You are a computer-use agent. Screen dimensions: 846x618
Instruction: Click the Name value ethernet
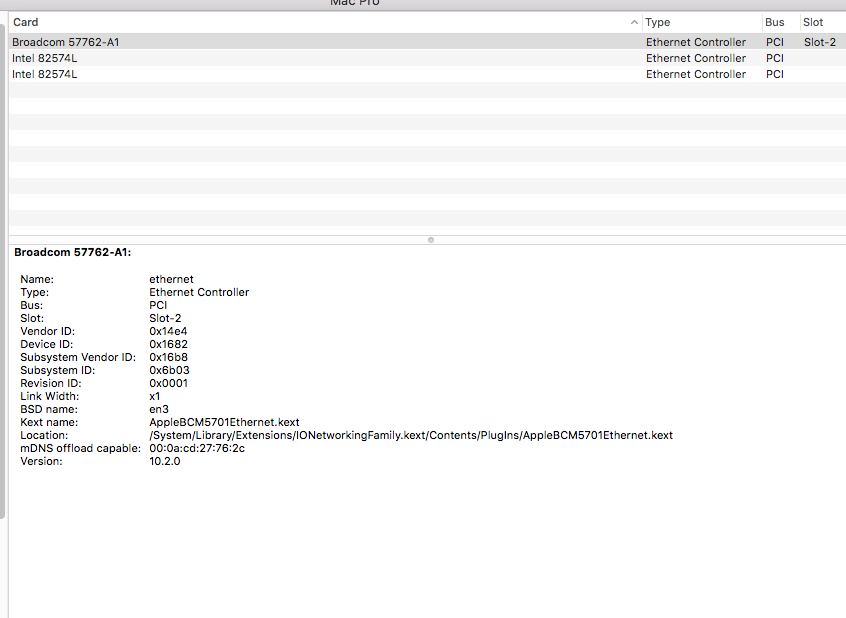point(172,279)
